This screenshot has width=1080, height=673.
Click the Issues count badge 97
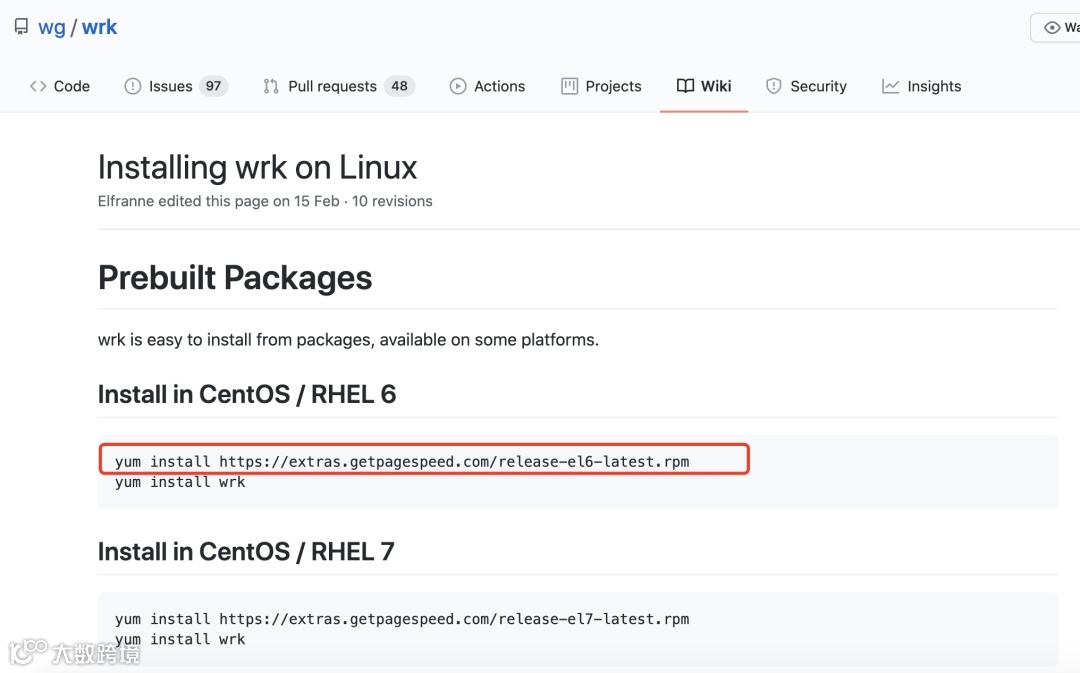pos(213,86)
